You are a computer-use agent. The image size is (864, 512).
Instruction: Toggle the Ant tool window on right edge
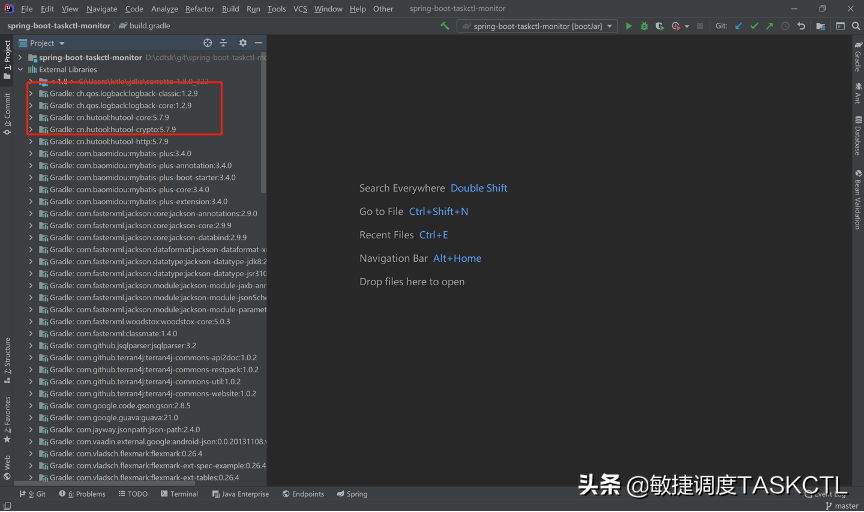pyautogui.click(x=858, y=93)
